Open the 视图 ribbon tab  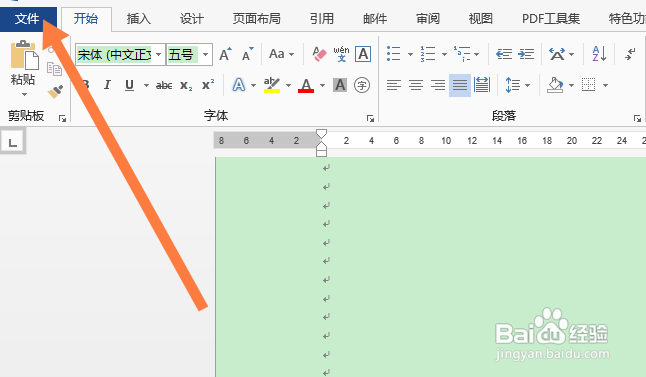[x=480, y=19]
